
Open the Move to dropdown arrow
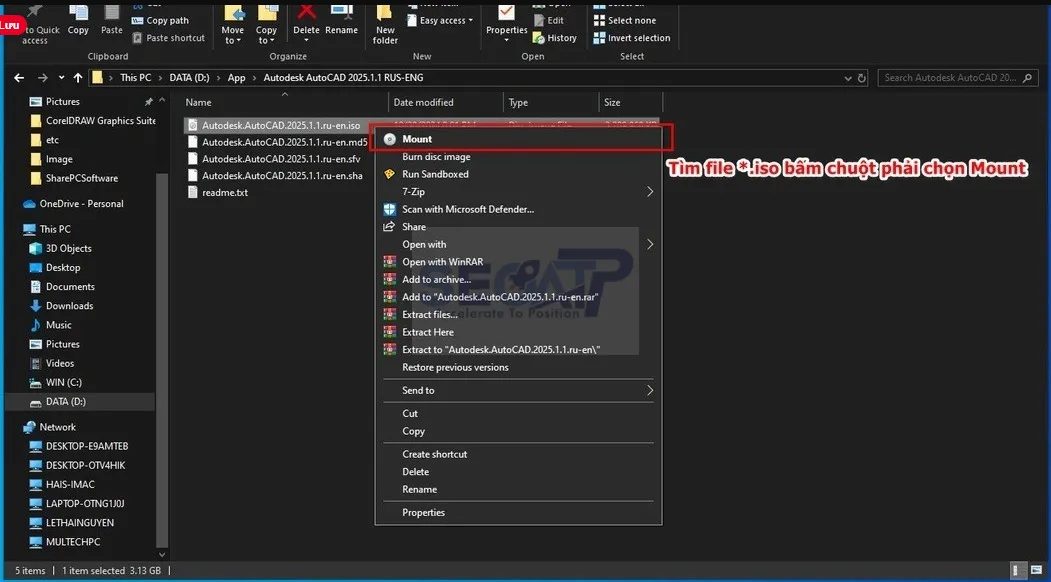coord(238,38)
